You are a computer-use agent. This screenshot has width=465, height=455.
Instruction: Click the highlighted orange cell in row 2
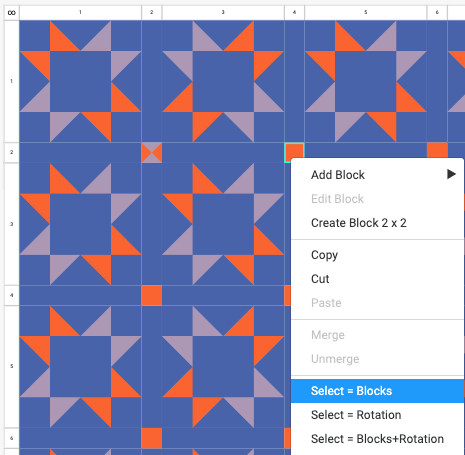(x=294, y=151)
